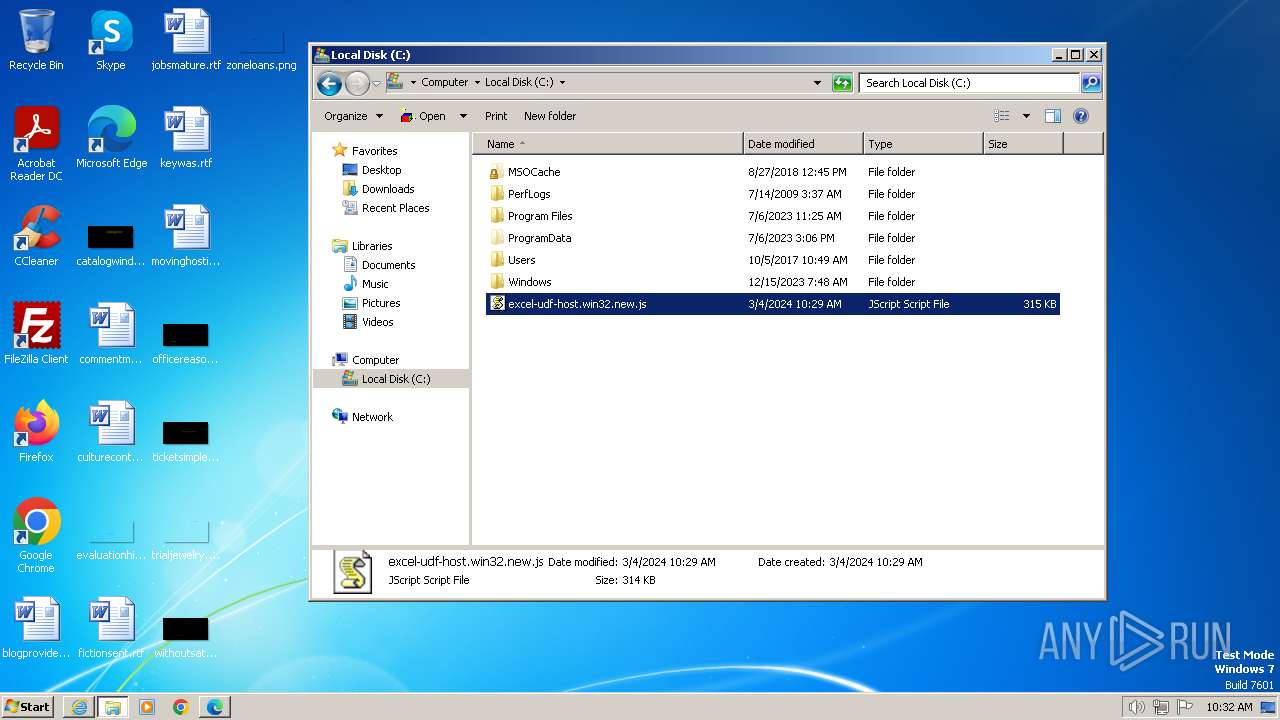Viewport: 1280px width, 720px height.
Task: Sort by Date modified column header
Action: [803, 144]
